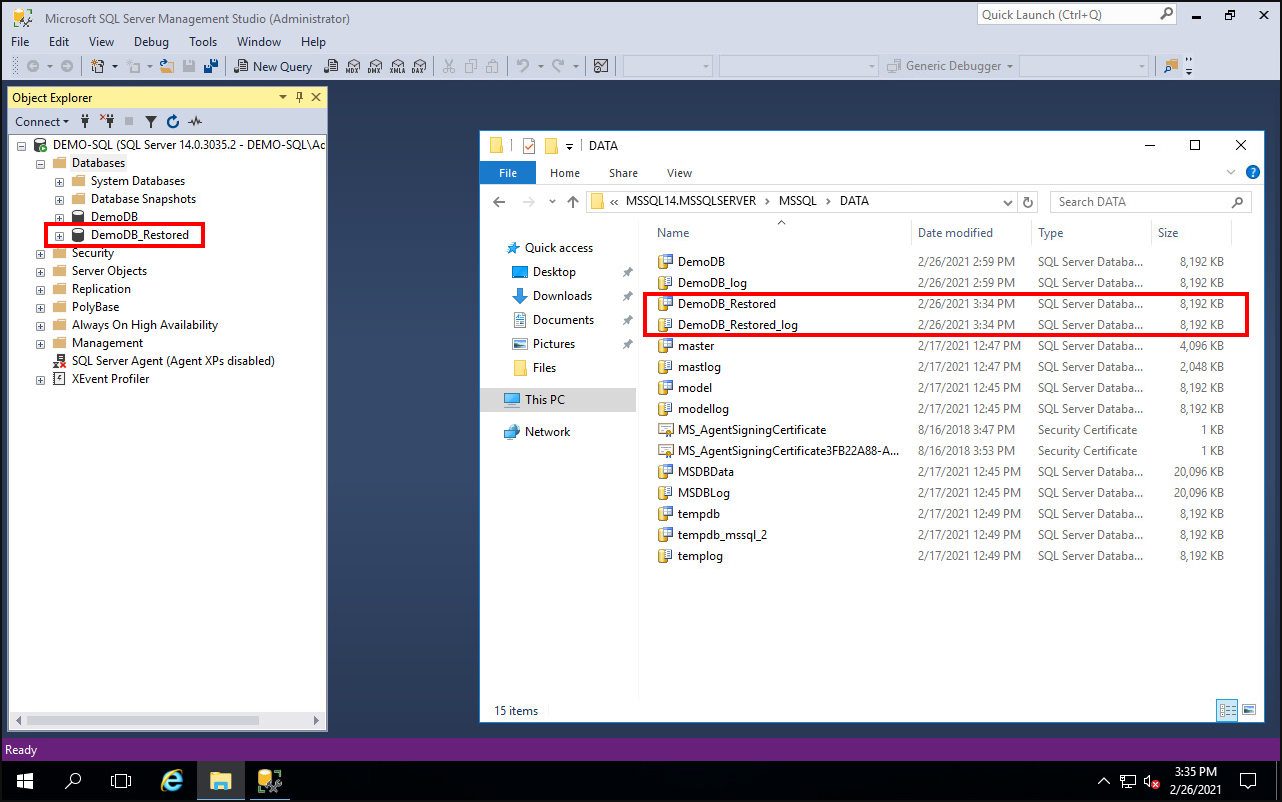Switch to the View tab in Explorer
Screen dimensions: 1282x802
point(679,173)
